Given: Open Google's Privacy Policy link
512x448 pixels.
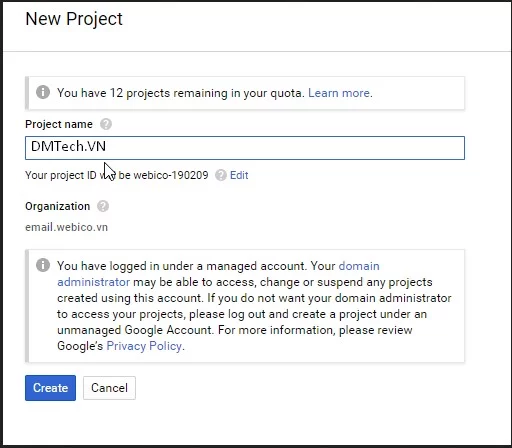Looking at the screenshot, I should pos(144,346).
